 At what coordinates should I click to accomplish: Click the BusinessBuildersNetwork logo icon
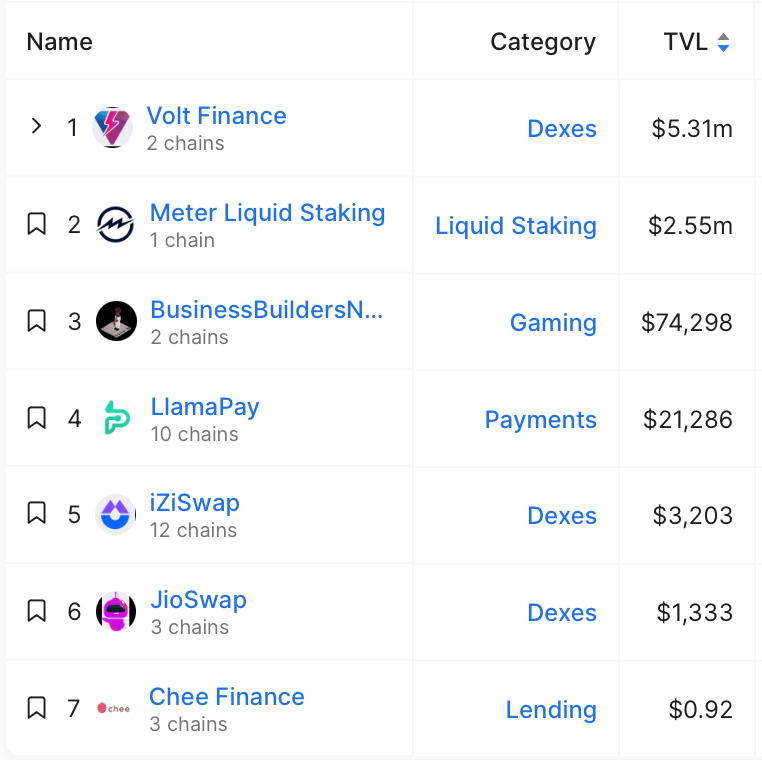click(116, 322)
